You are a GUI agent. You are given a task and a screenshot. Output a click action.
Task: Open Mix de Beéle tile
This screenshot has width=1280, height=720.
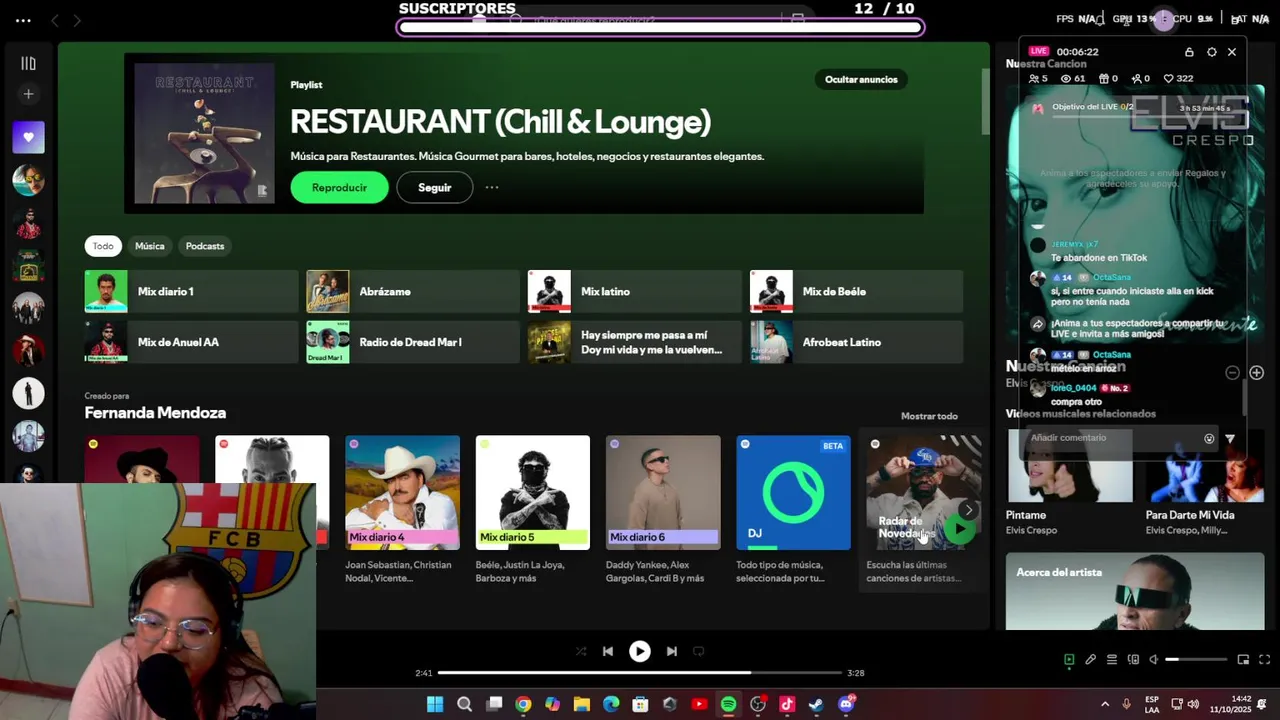tap(856, 291)
